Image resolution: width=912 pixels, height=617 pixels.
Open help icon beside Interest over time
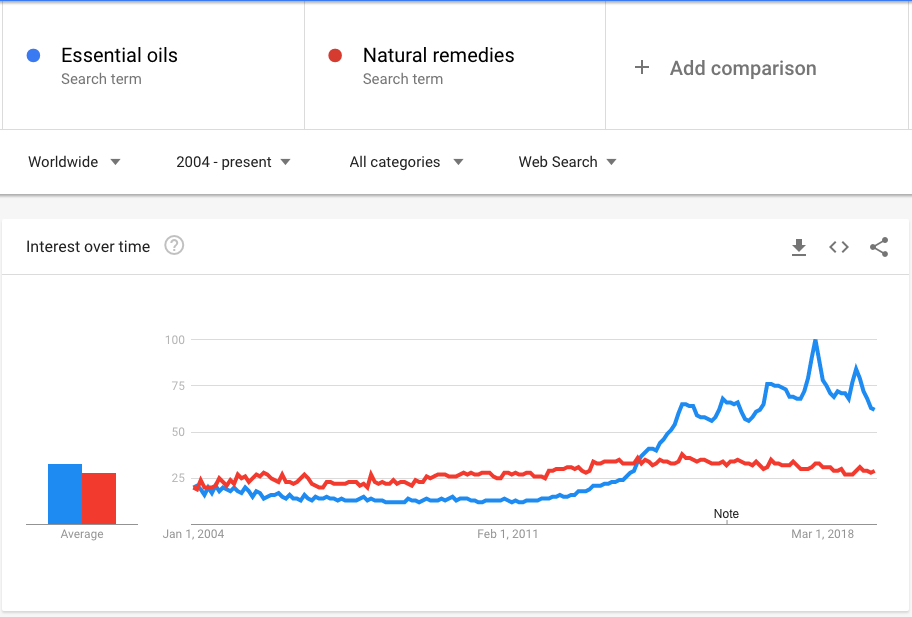click(174, 246)
